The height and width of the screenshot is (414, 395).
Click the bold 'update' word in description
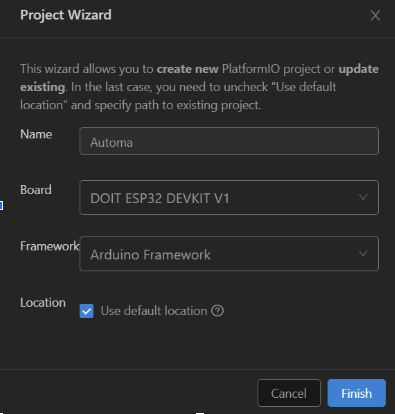(359, 69)
